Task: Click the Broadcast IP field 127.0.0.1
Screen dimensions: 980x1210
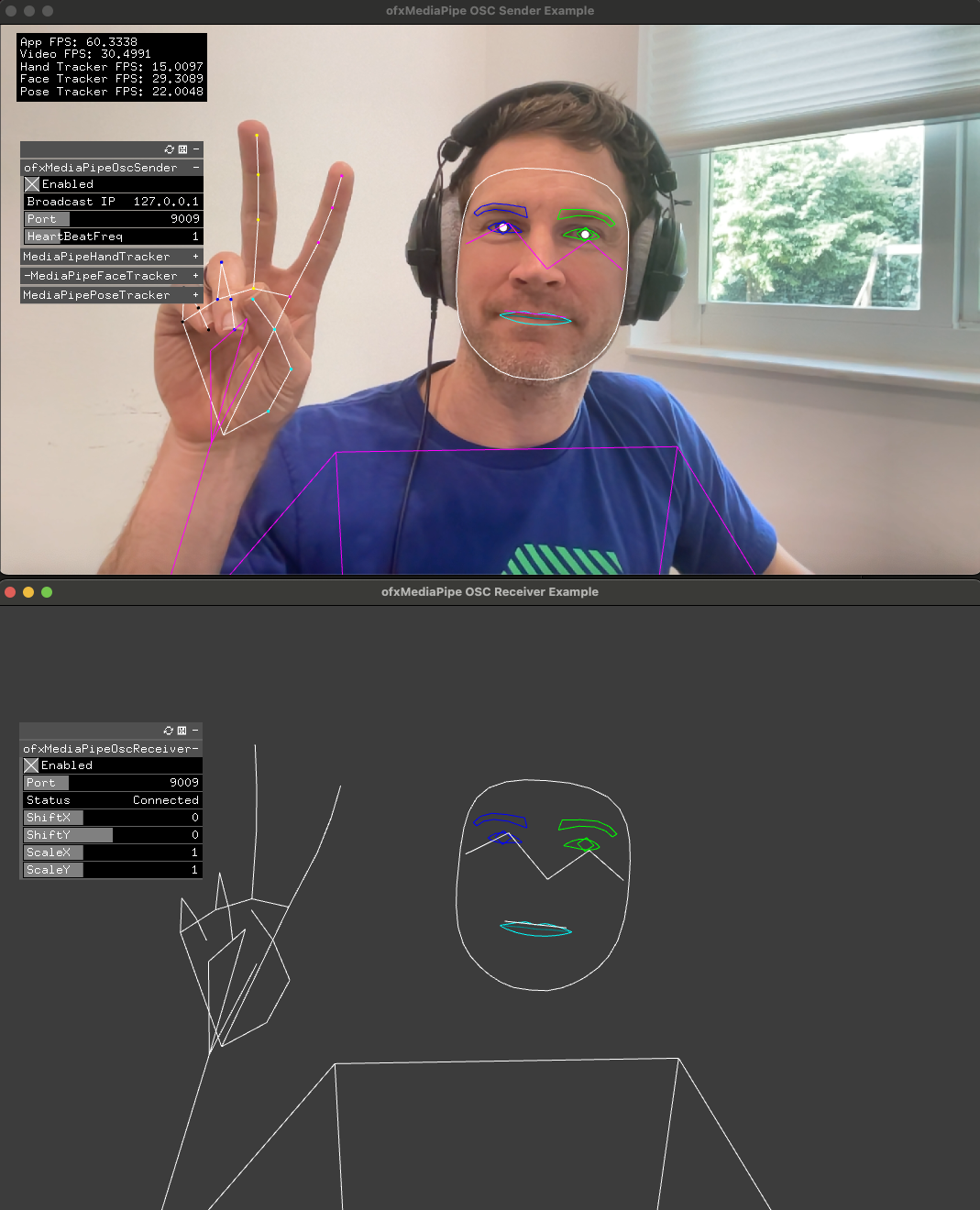Action: pos(113,202)
